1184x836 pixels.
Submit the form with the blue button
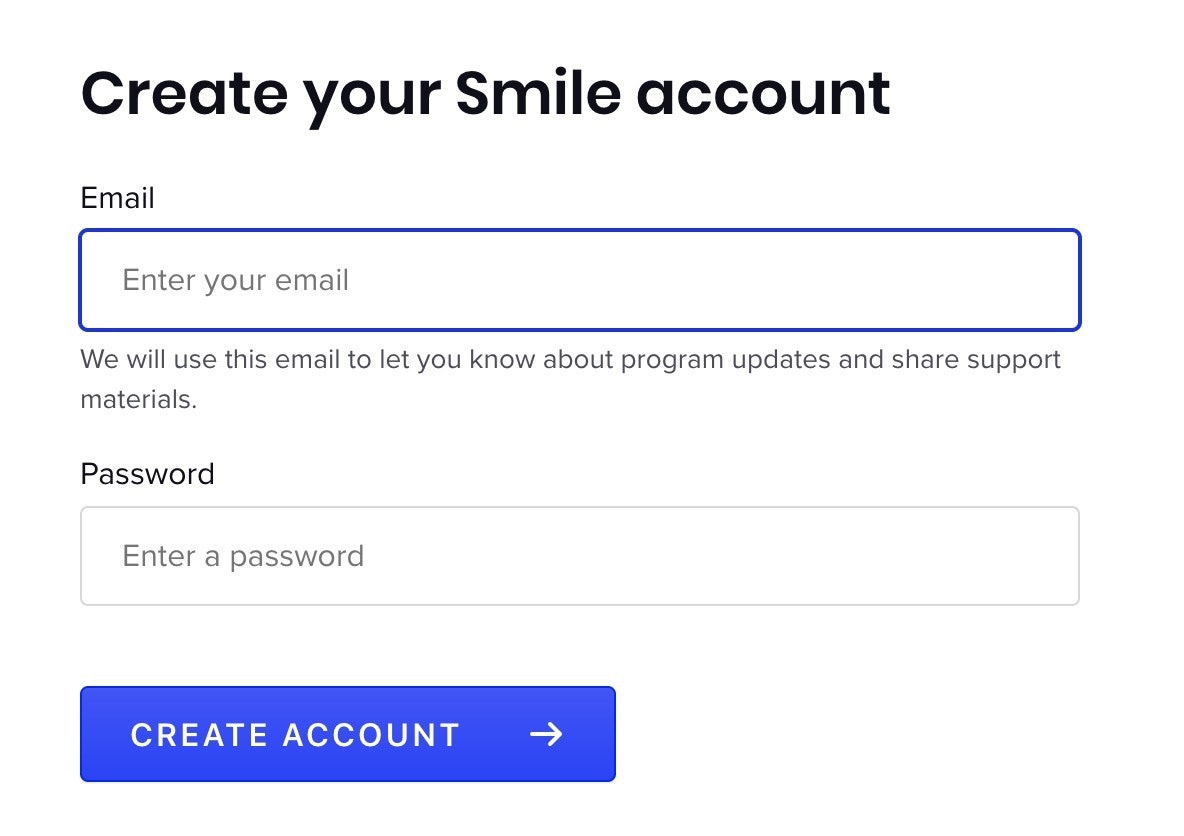[x=347, y=734]
